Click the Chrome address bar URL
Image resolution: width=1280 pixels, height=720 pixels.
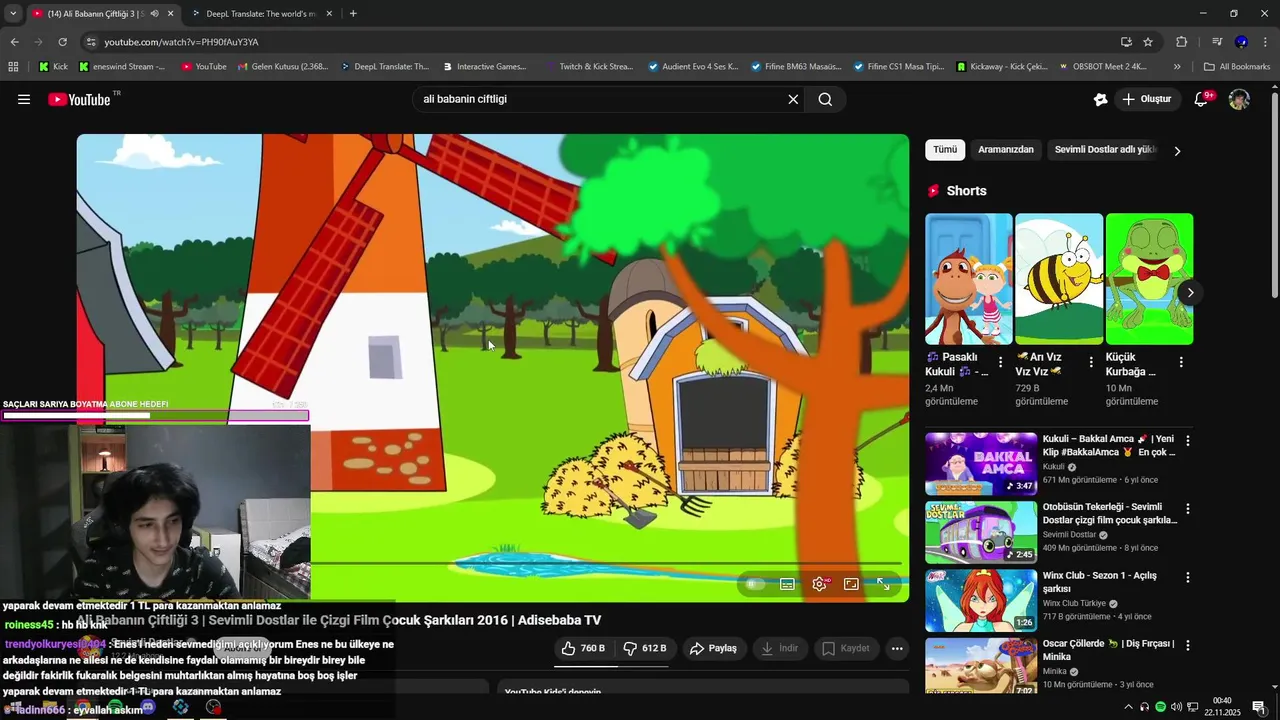click(181, 42)
